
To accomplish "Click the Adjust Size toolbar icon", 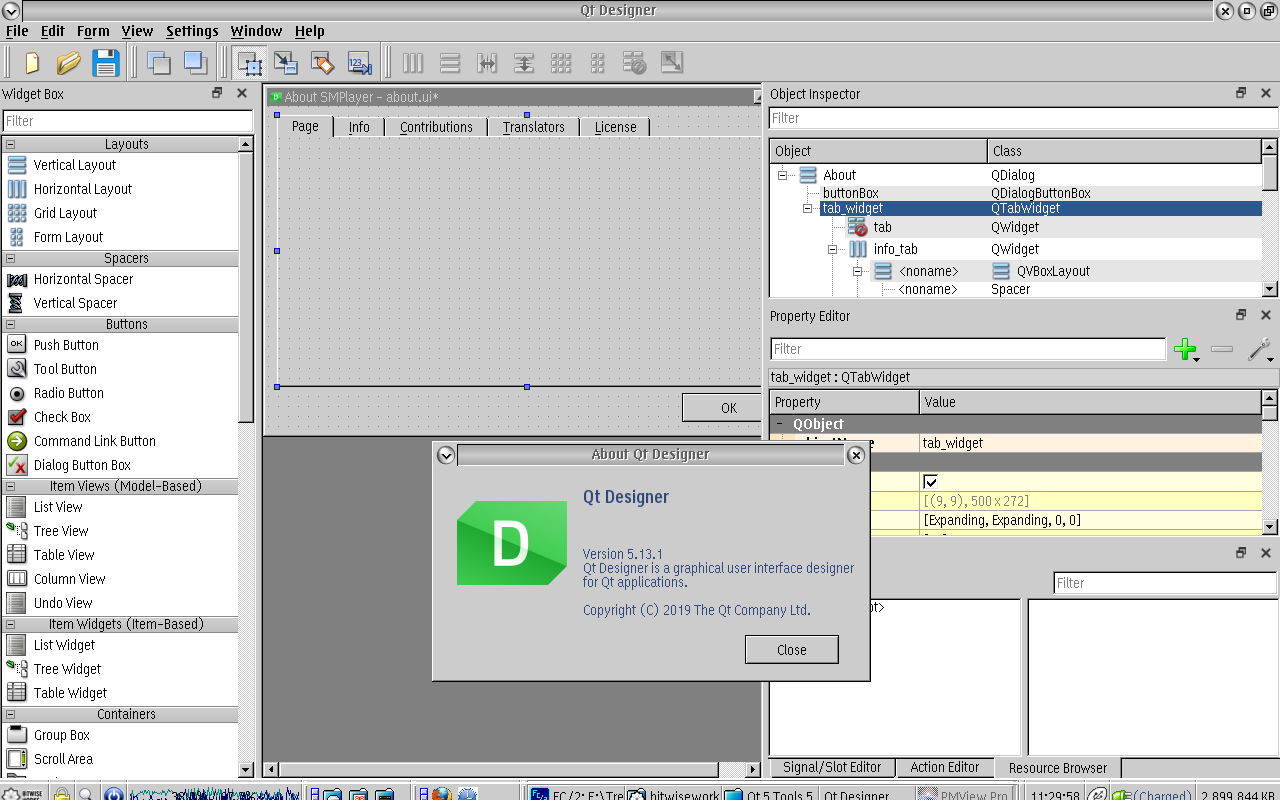I will [672, 63].
